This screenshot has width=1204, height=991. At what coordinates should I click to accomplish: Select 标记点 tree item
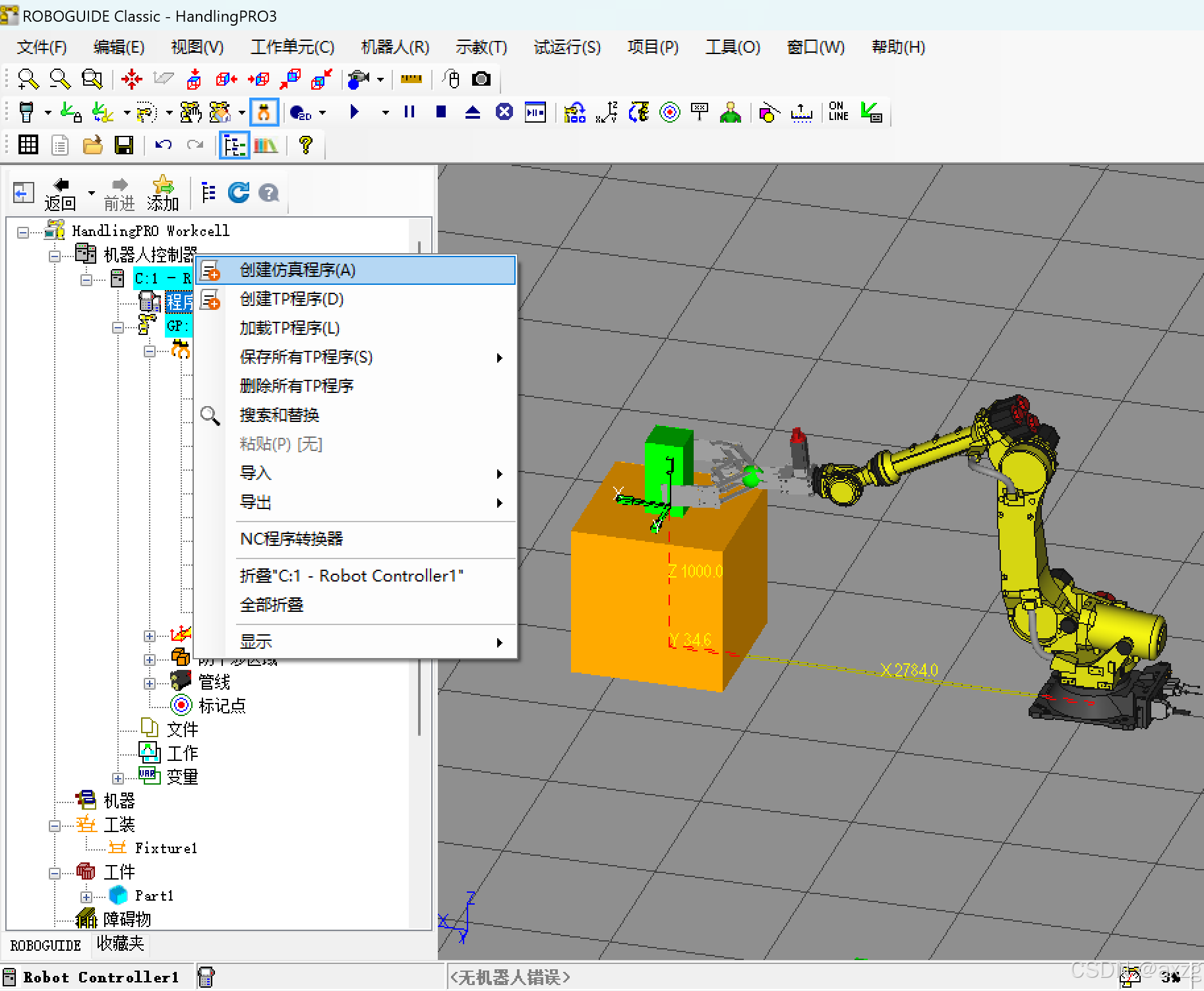point(222,707)
